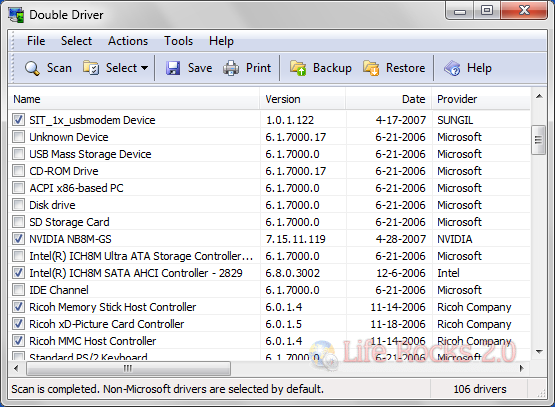The width and height of the screenshot is (555, 407).
Task: Uncheck the SIT_1x_usbmodem Device checkbox
Action: point(18,120)
